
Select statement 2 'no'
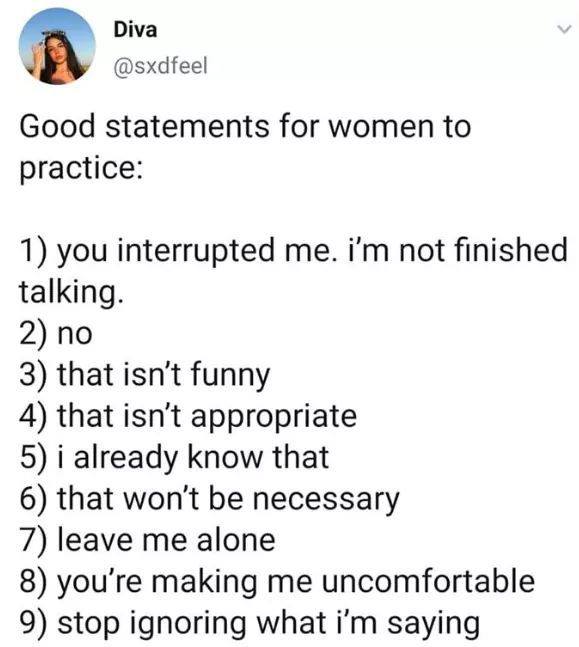[56, 334]
